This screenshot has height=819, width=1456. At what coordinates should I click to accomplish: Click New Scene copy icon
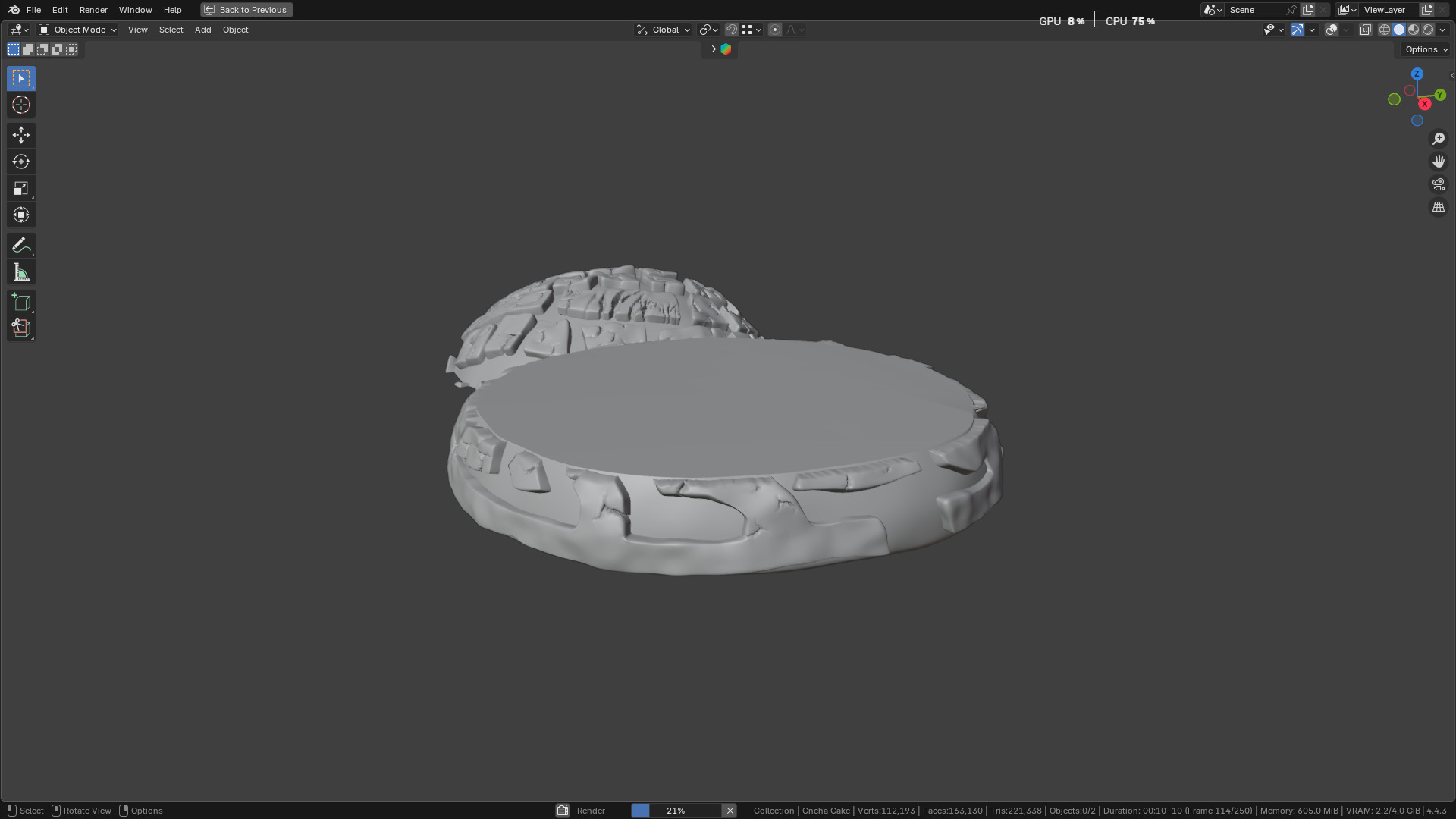pos(1308,10)
